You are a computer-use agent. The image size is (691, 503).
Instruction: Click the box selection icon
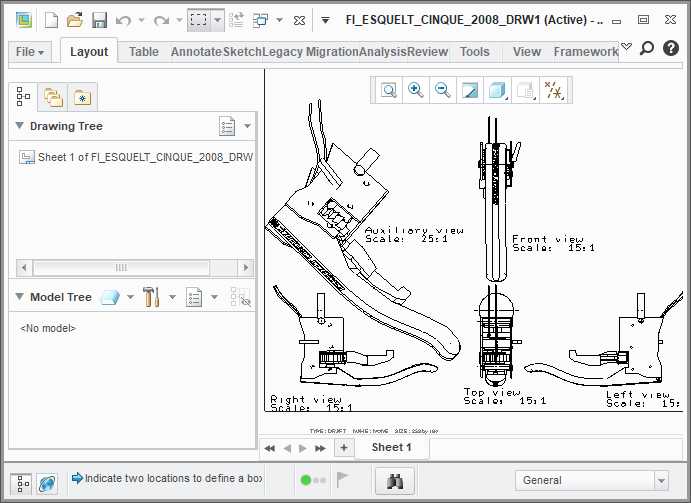pyautogui.click(x=199, y=20)
